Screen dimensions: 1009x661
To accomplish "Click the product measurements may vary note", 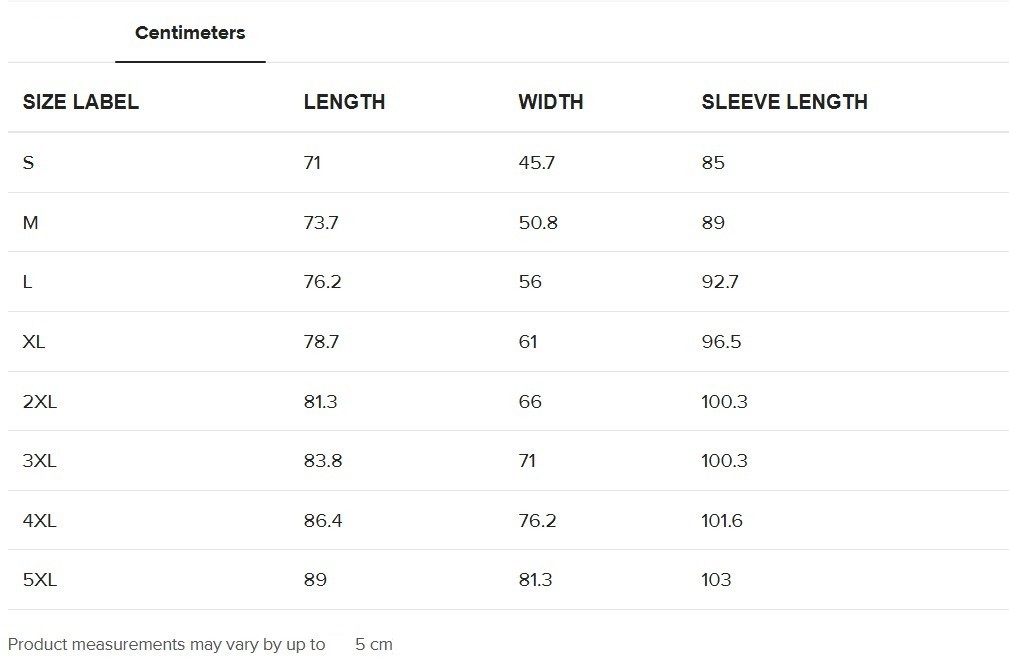I will [167, 644].
